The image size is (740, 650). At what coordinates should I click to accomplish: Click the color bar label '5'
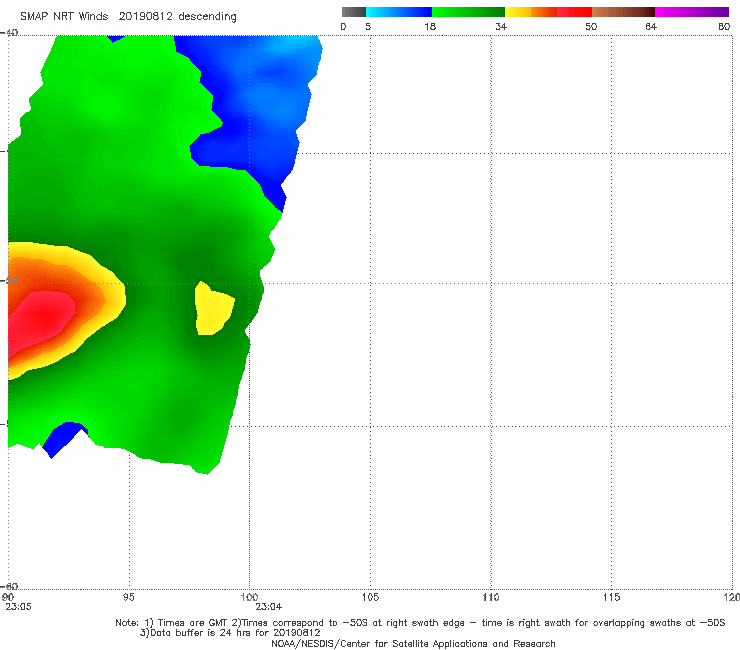click(x=368, y=26)
